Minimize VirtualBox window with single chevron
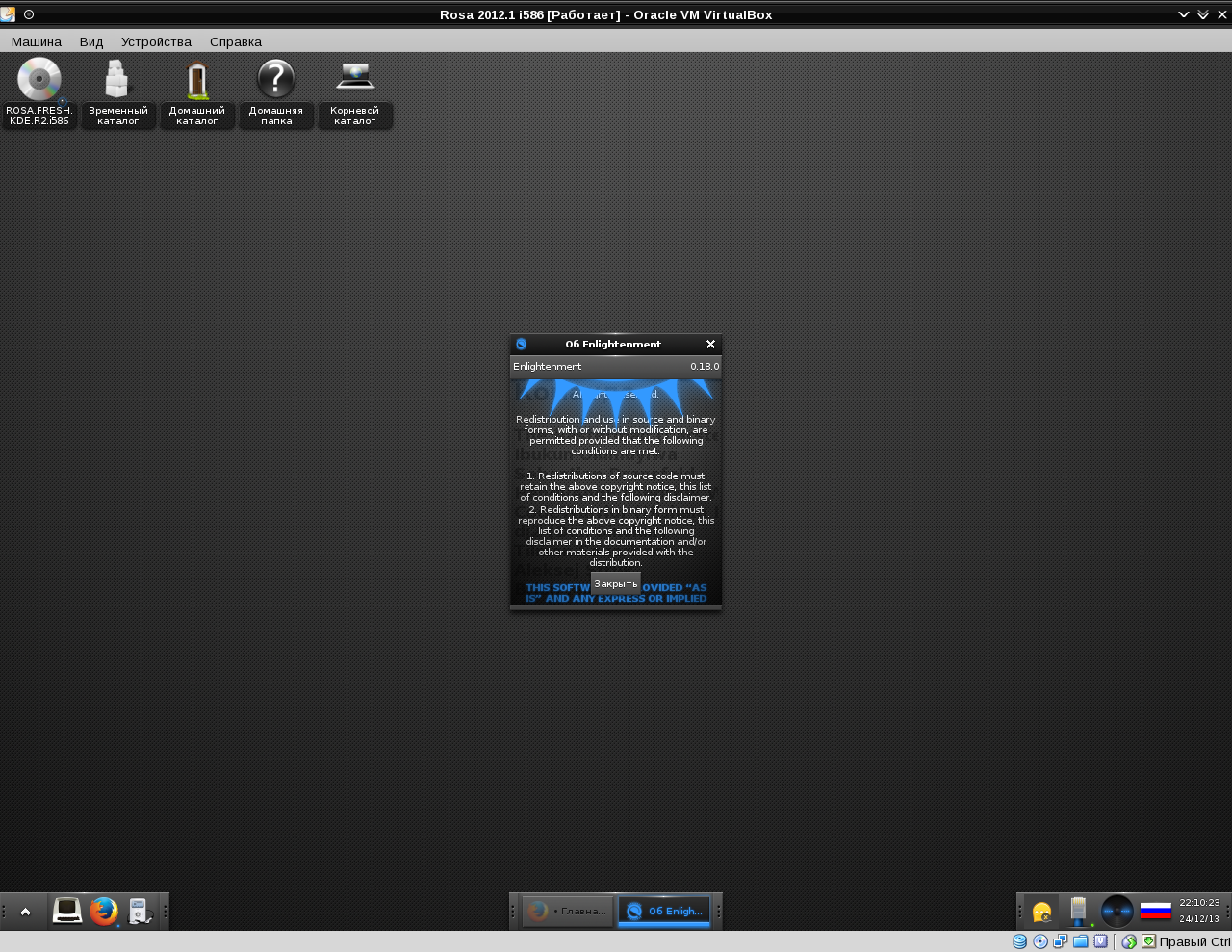 [1184, 14]
